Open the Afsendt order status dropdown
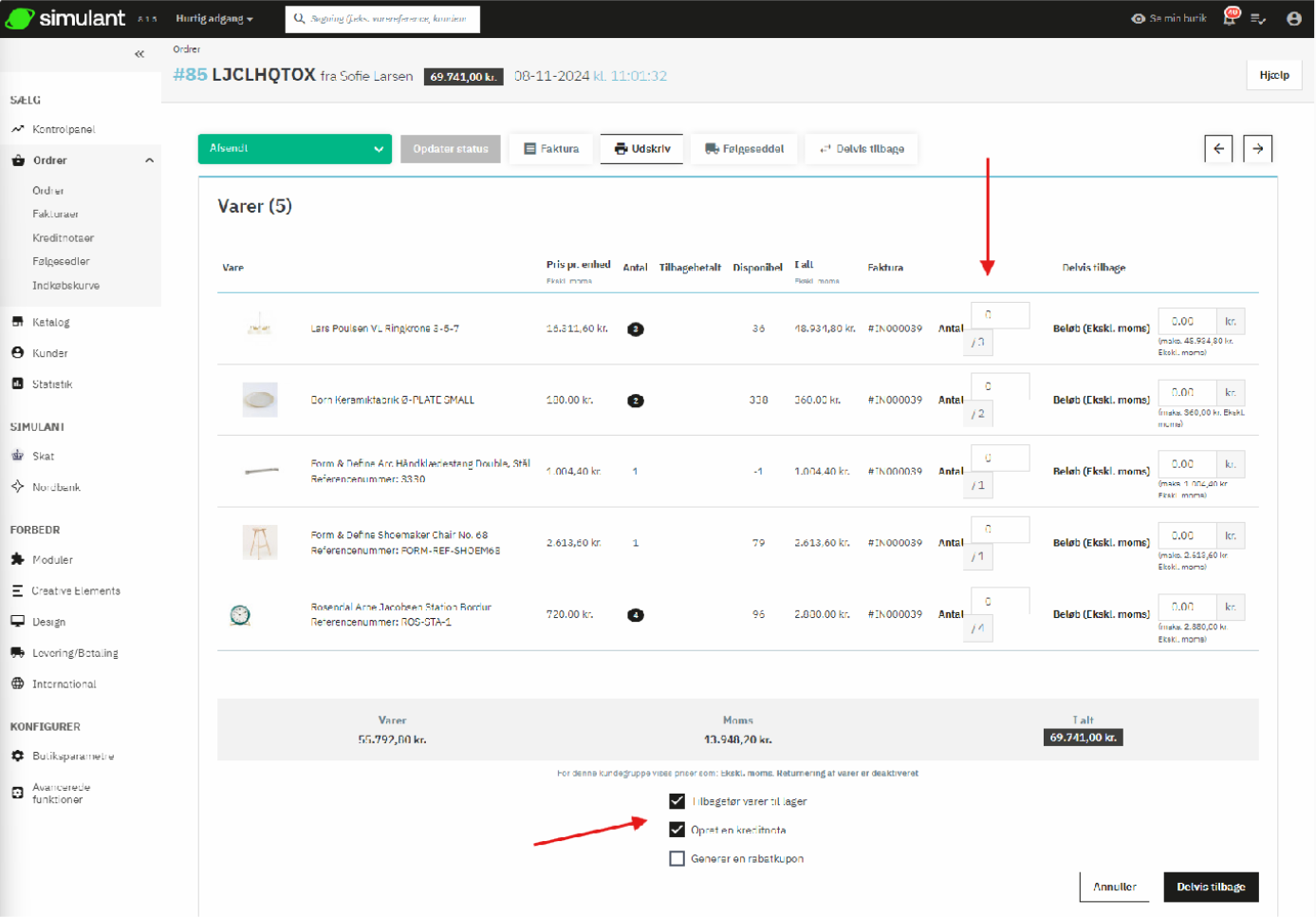 (x=294, y=149)
